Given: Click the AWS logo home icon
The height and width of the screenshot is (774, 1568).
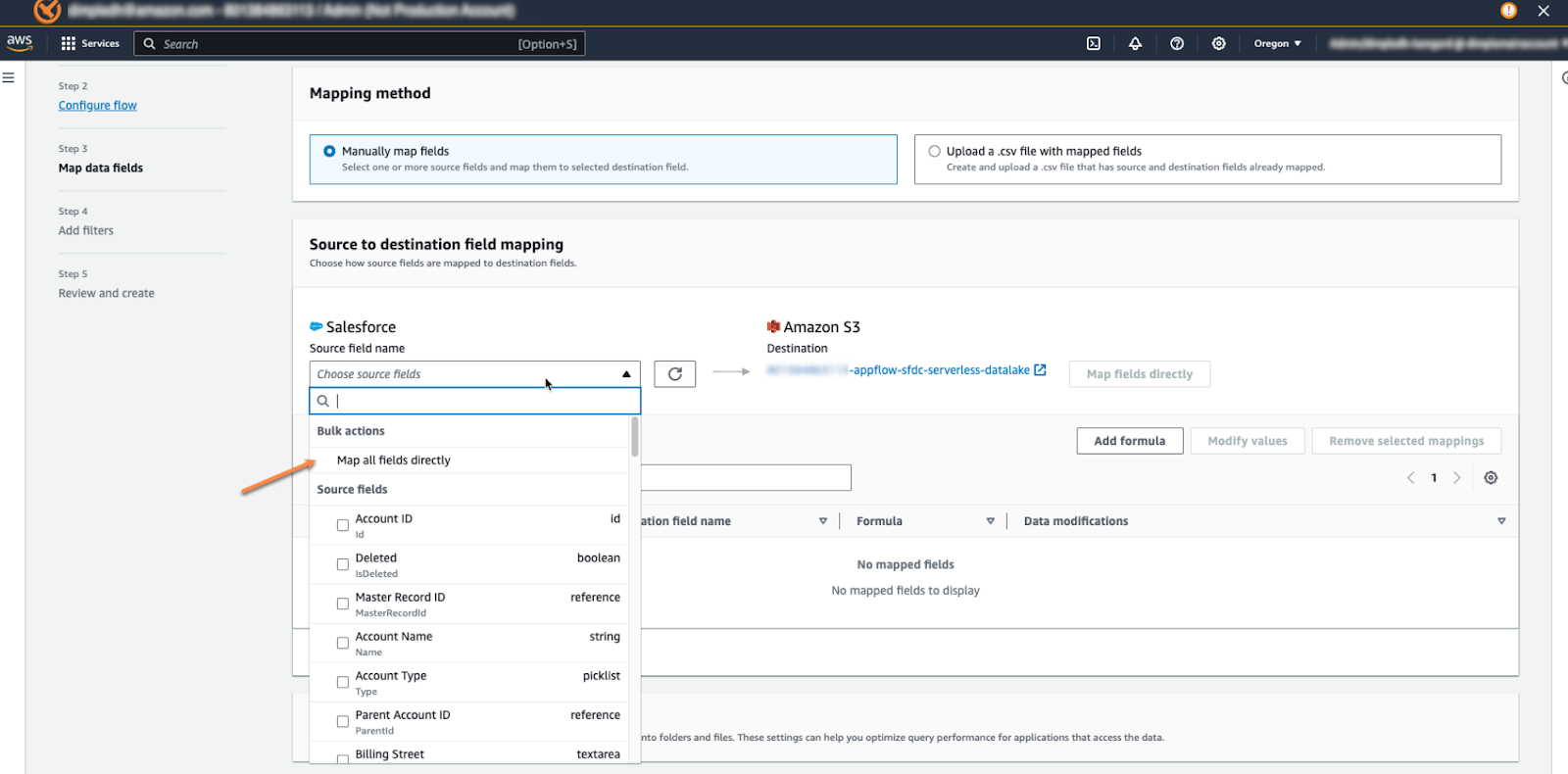Looking at the screenshot, I should [20, 42].
